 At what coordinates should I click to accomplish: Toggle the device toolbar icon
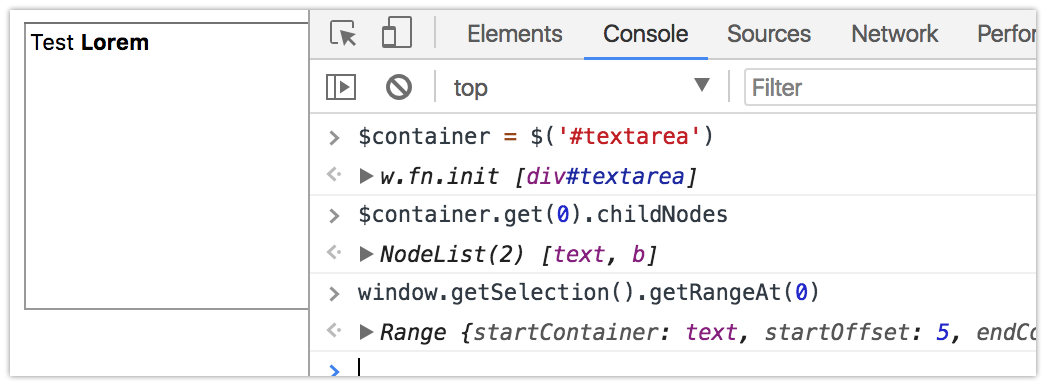(396, 33)
